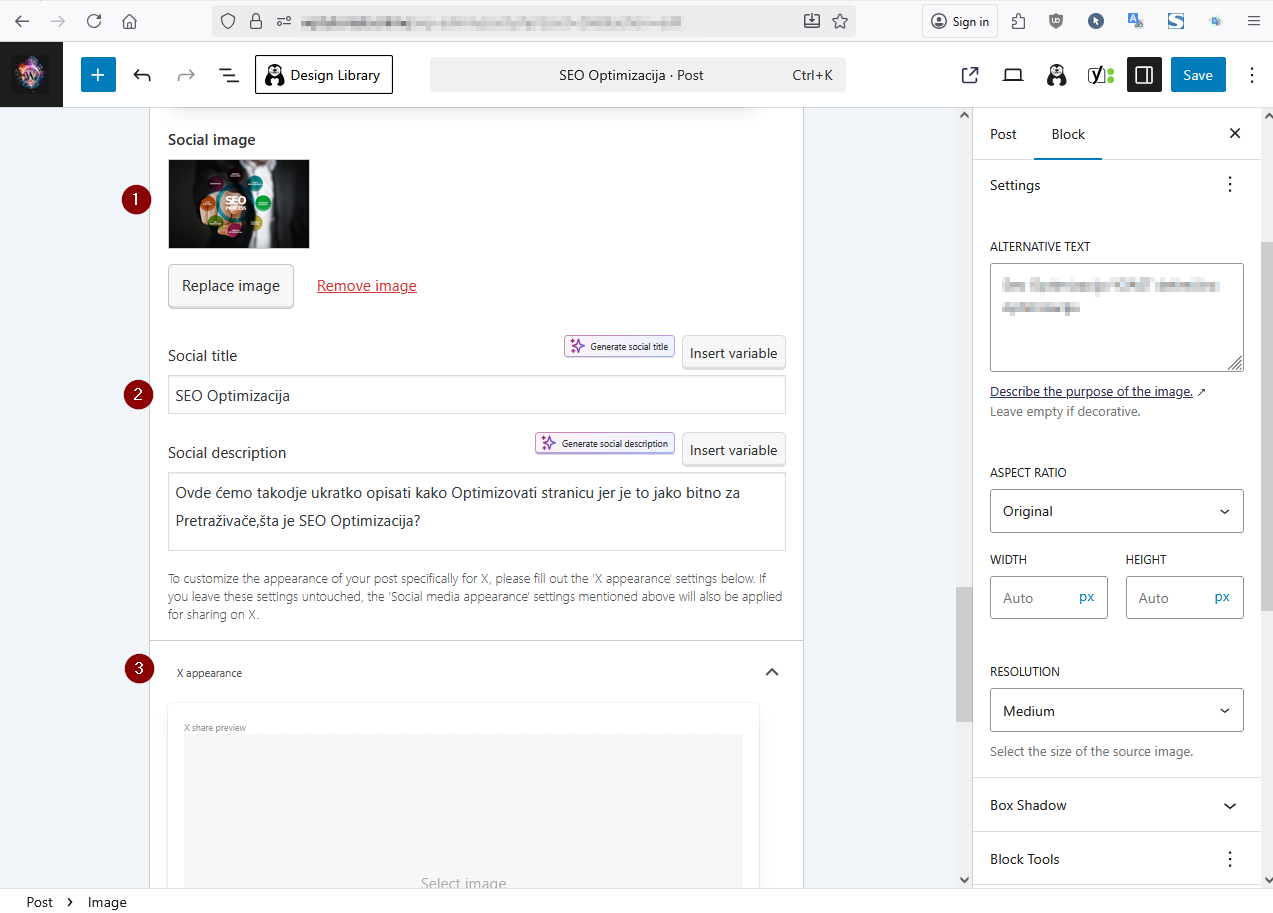Click the Remove image link
The height and width of the screenshot is (913, 1273).
point(367,286)
